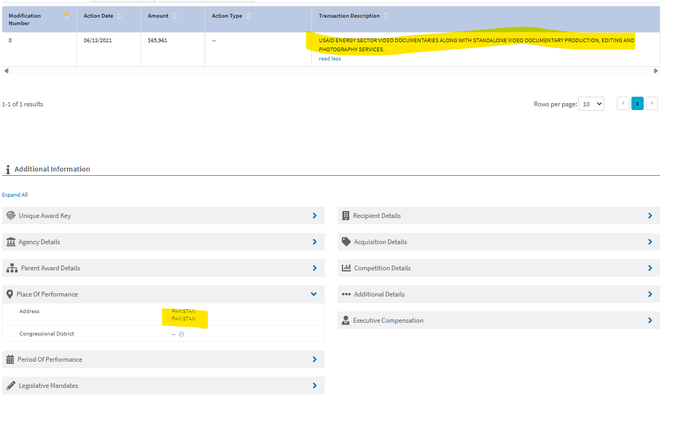This screenshot has width=680, height=429.
Task: Click the table's horizontal scrollbar track
Action: 330,71
